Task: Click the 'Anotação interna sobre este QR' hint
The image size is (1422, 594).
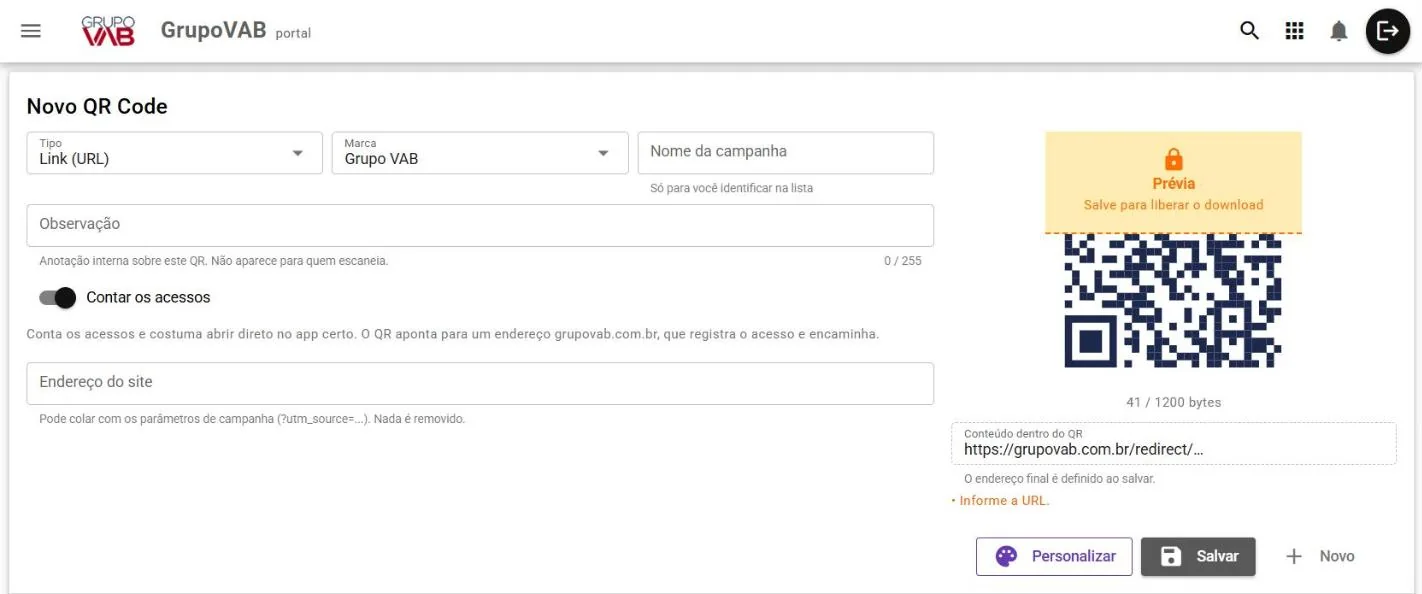Action: point(213,261)
